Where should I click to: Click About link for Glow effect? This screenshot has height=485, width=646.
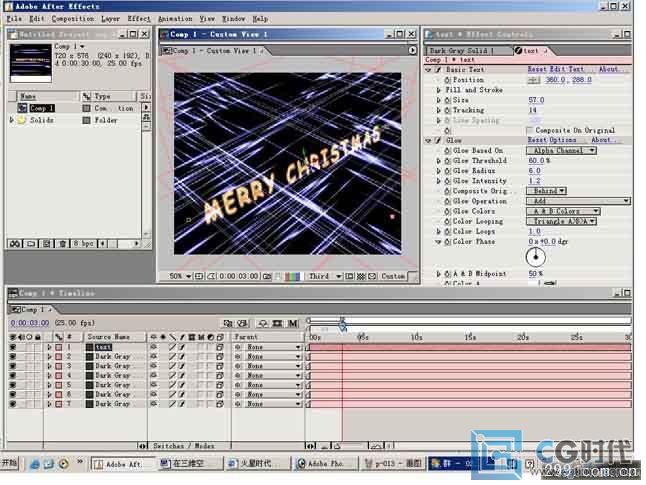pyautogui.click(x=602, y=140)
